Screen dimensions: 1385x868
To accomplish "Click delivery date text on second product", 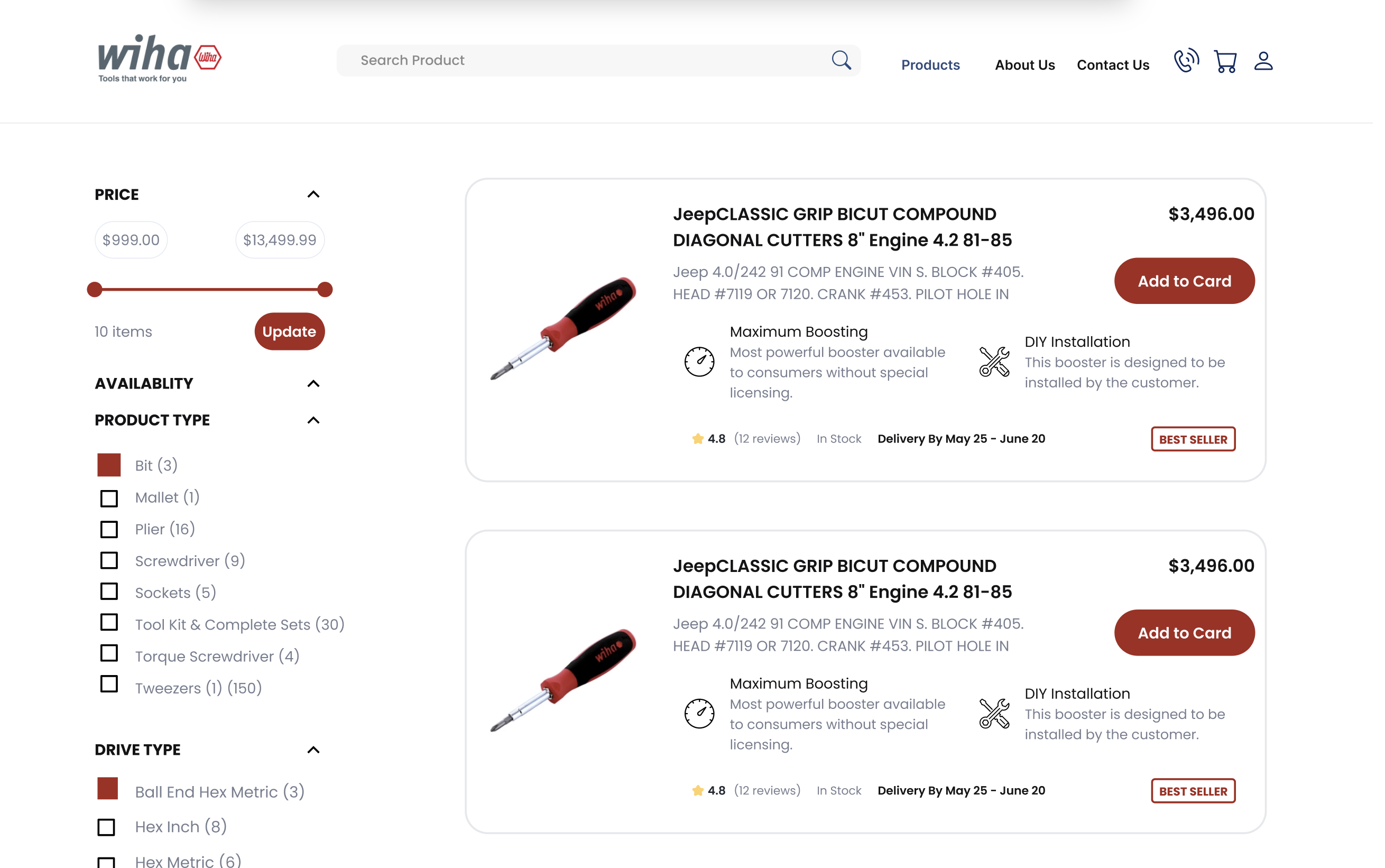I will coord(961,790).
